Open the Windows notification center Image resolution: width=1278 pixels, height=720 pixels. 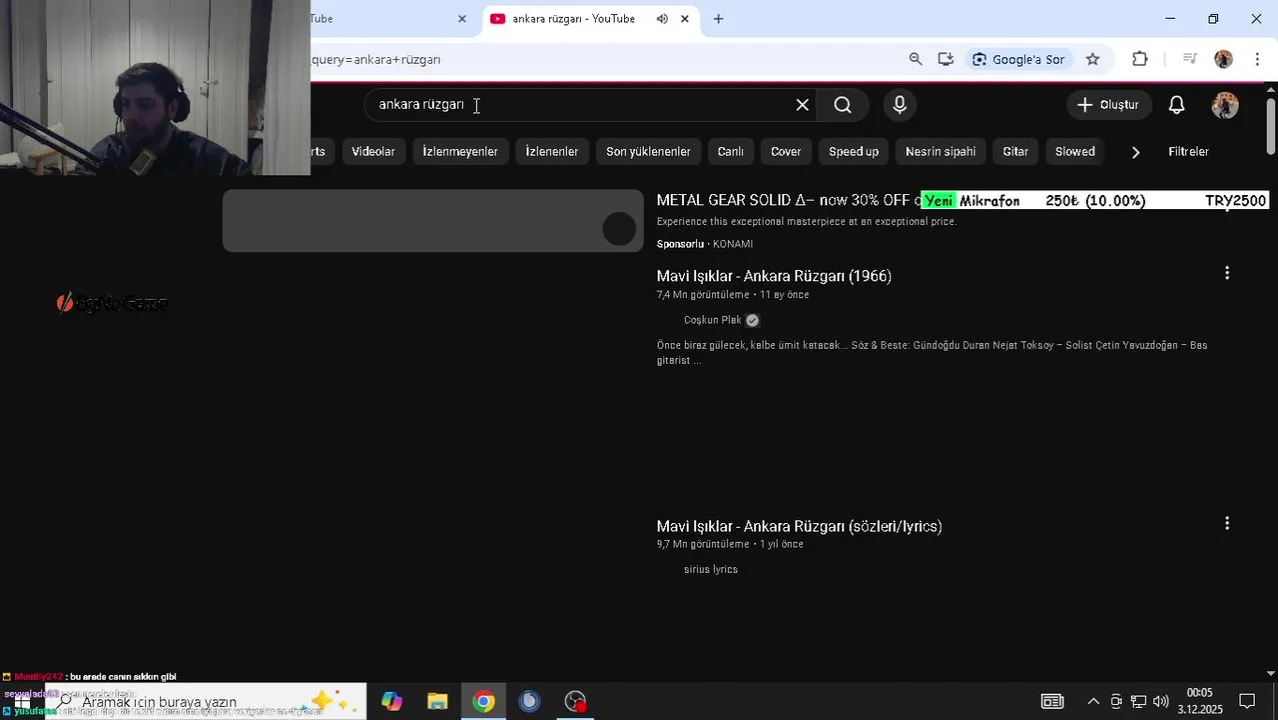(1247, 701)
